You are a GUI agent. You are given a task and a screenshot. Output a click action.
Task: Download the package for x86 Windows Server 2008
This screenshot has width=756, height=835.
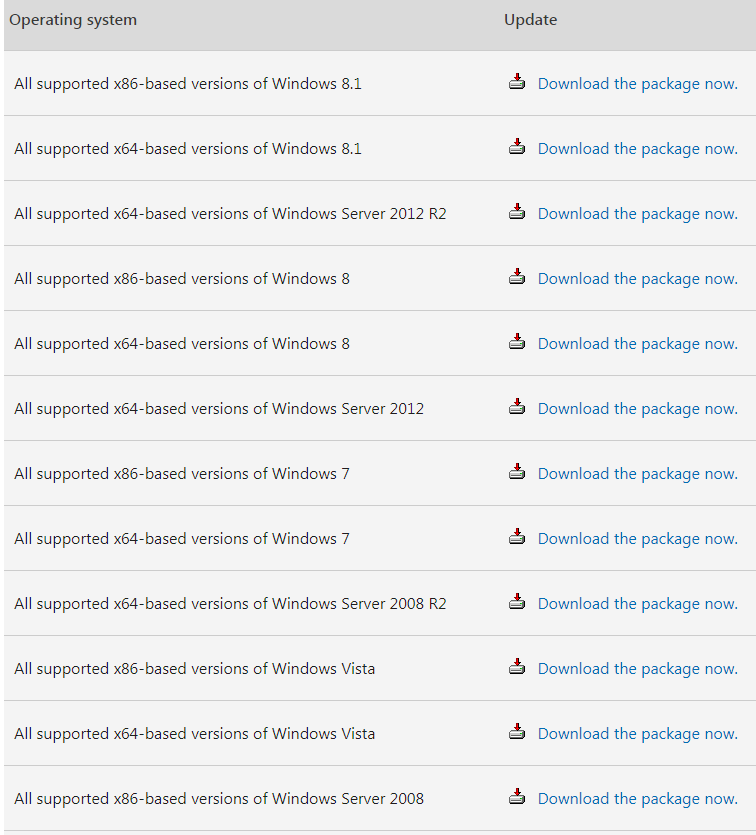(x=638, y=798)
